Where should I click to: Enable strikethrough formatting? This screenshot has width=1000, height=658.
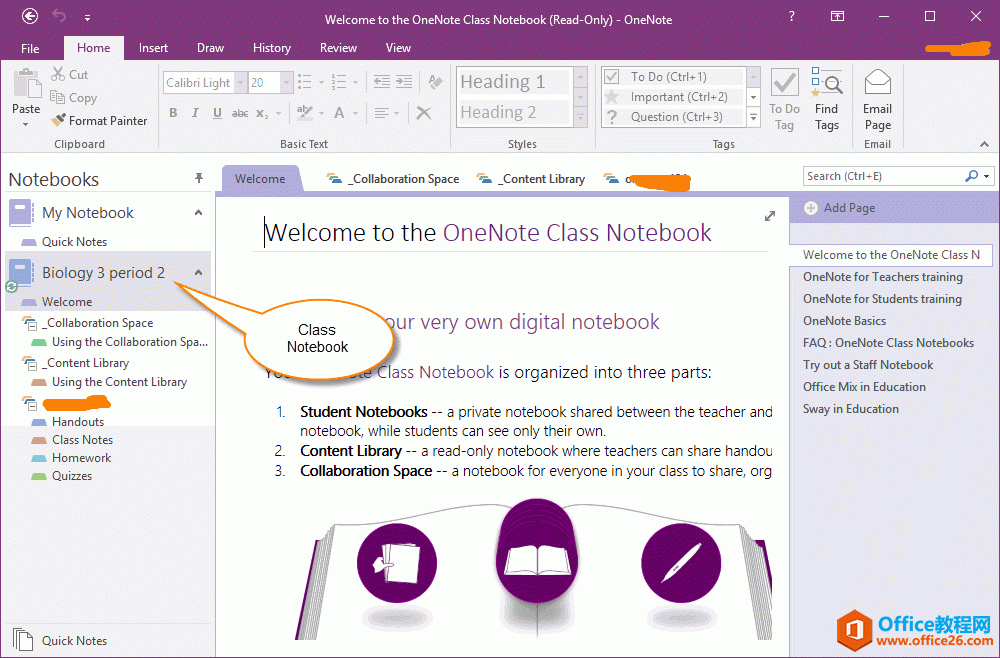pyautogui.click(x=240, y=112)
